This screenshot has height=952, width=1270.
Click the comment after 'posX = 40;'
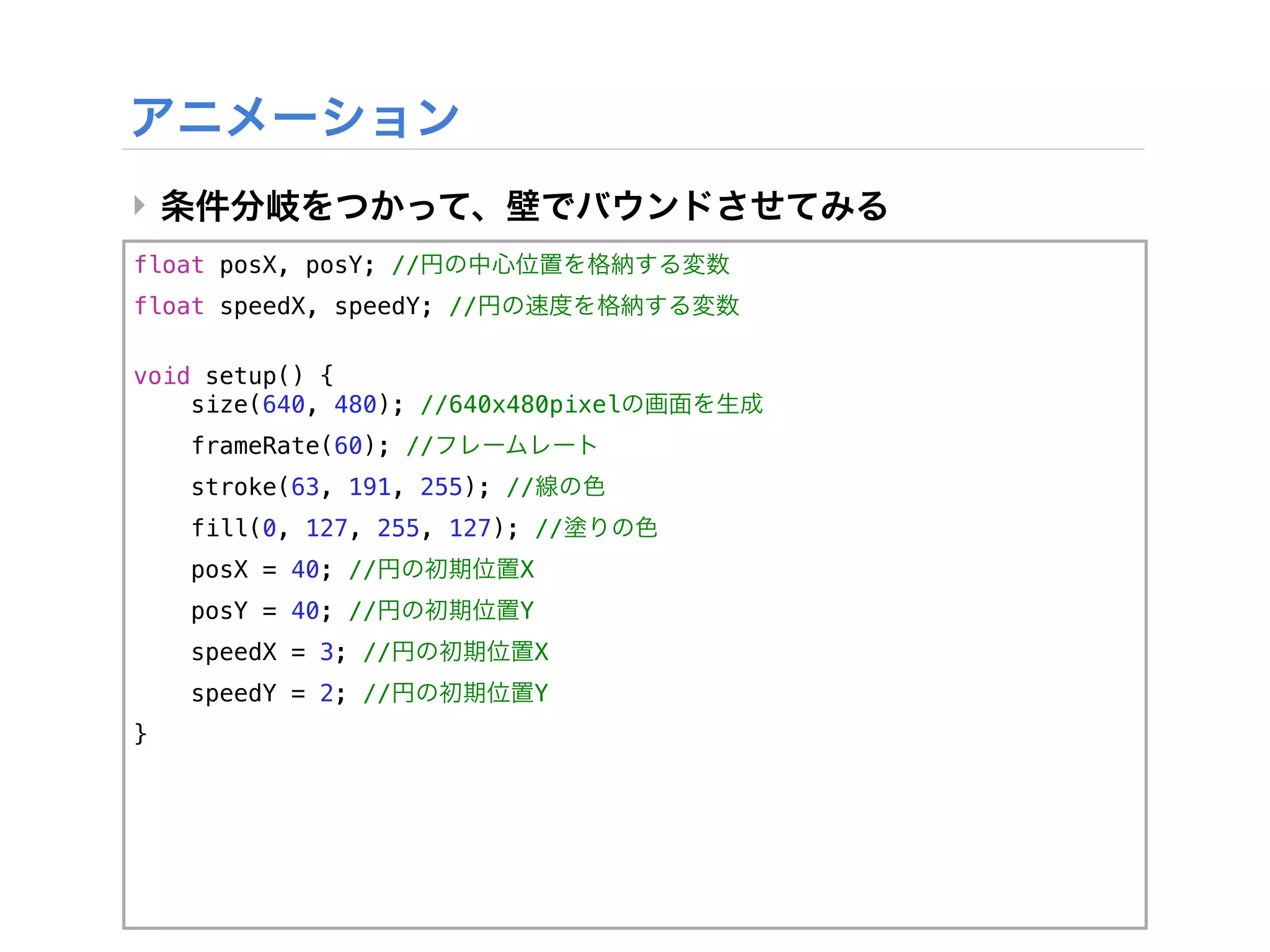(x=442, y=570)
